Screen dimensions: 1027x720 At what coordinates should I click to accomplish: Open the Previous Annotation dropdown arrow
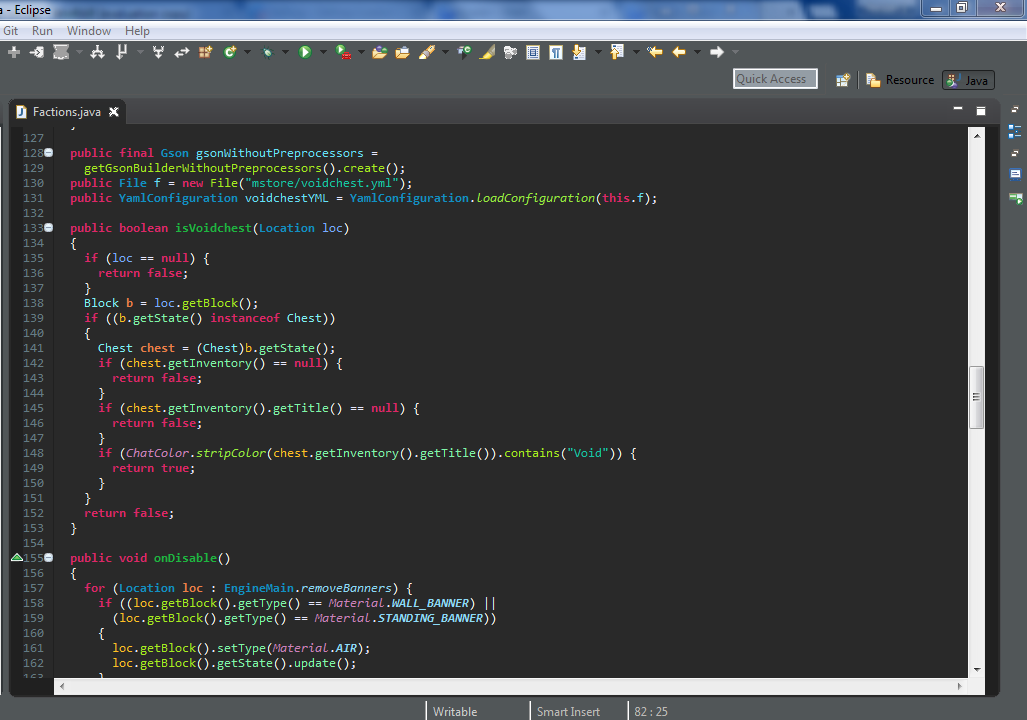pos(636,52)
